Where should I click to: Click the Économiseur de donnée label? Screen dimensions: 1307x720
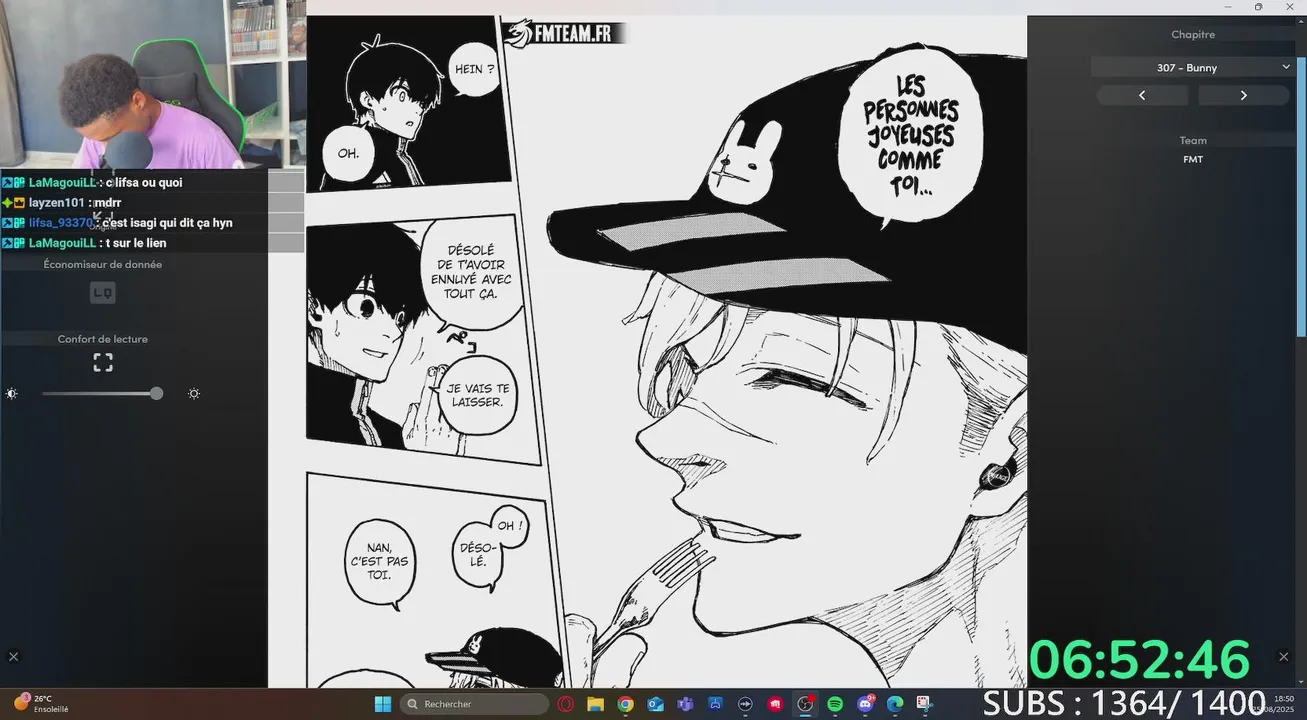(103, 265)
